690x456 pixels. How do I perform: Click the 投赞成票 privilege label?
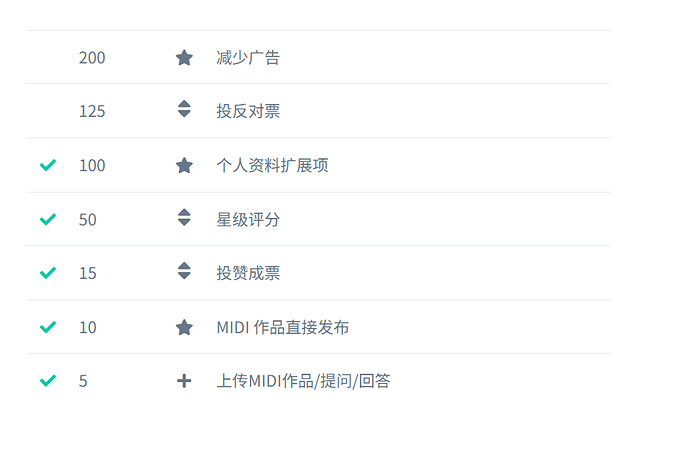click(x=248, y=273)
